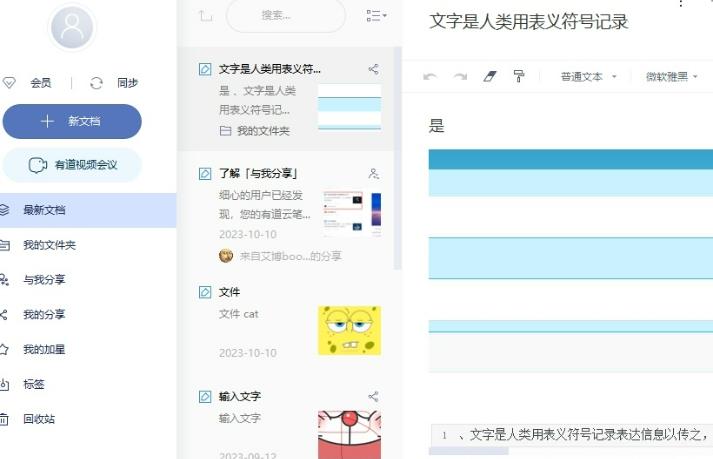The image size is (713, 459).
Task: Click the go-up-level arrow icon
Action: pyautogui.click(x=205, y=15)
